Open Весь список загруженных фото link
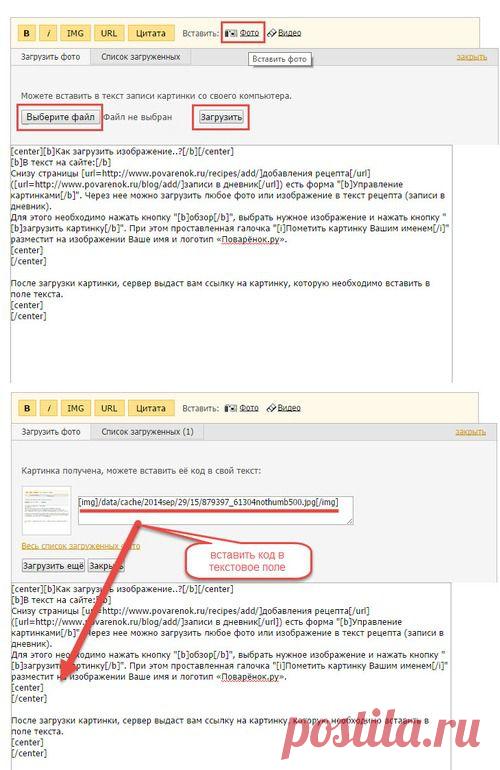Image resolution: width=500 pixels, height=770 pixels. (x=81, y=546)
